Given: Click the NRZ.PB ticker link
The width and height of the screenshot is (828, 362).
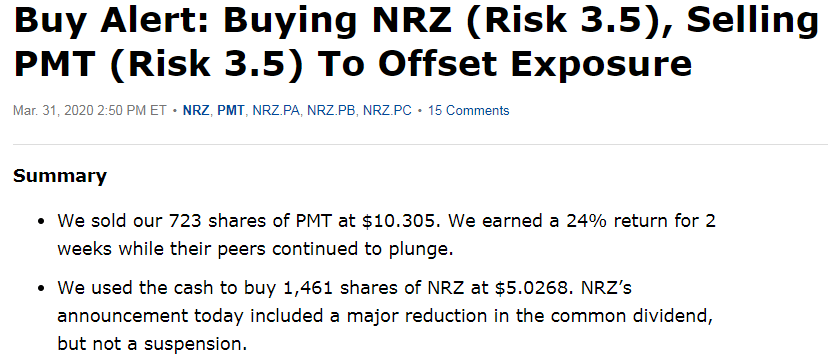Looking at the screenshot, I should [331, 111].
